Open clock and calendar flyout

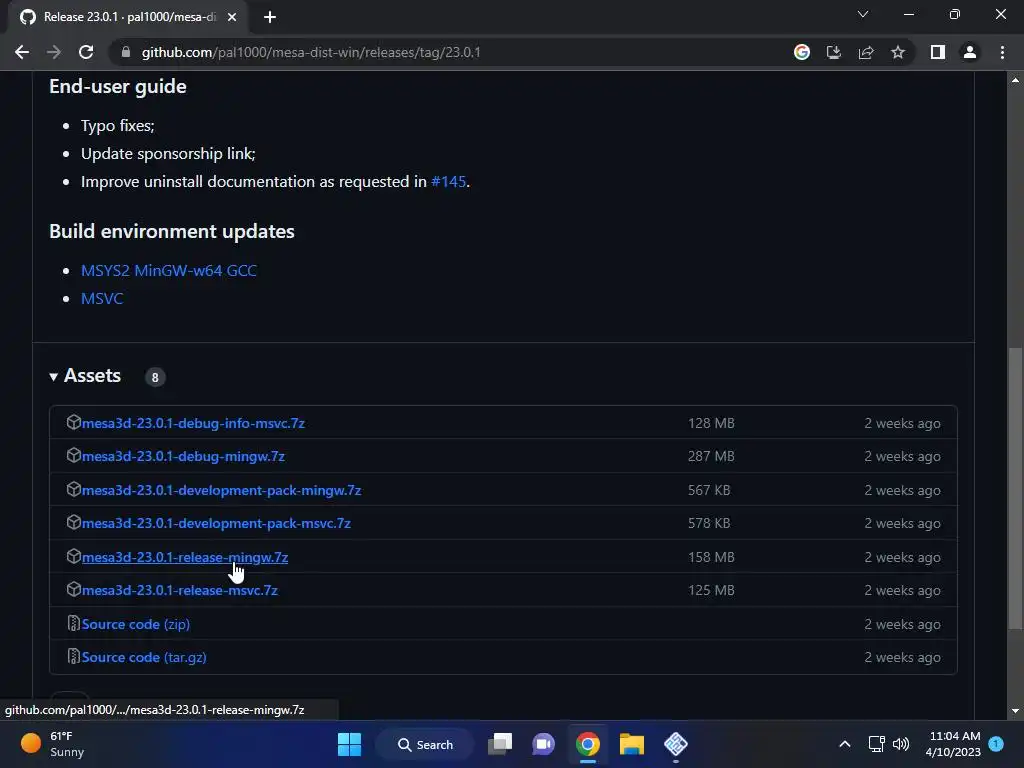coord(953,744)
